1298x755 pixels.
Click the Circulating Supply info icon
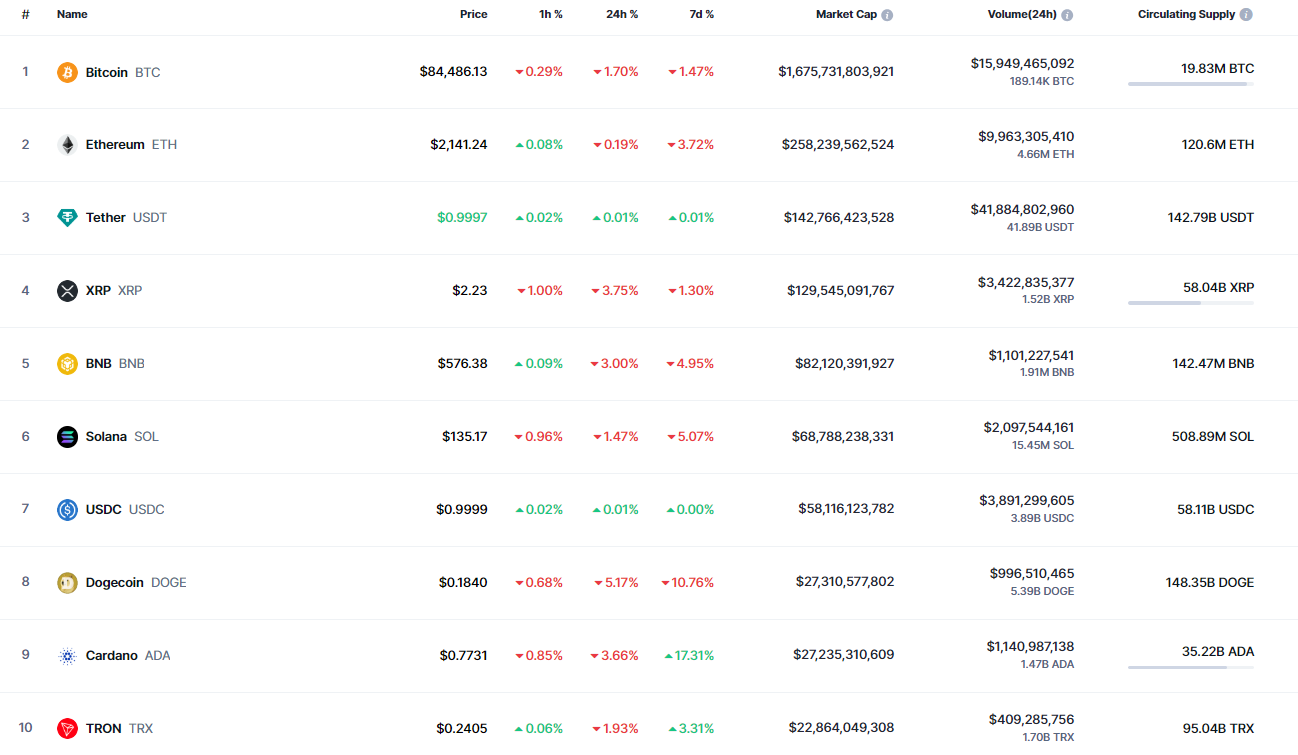[x=1246, y=15]
